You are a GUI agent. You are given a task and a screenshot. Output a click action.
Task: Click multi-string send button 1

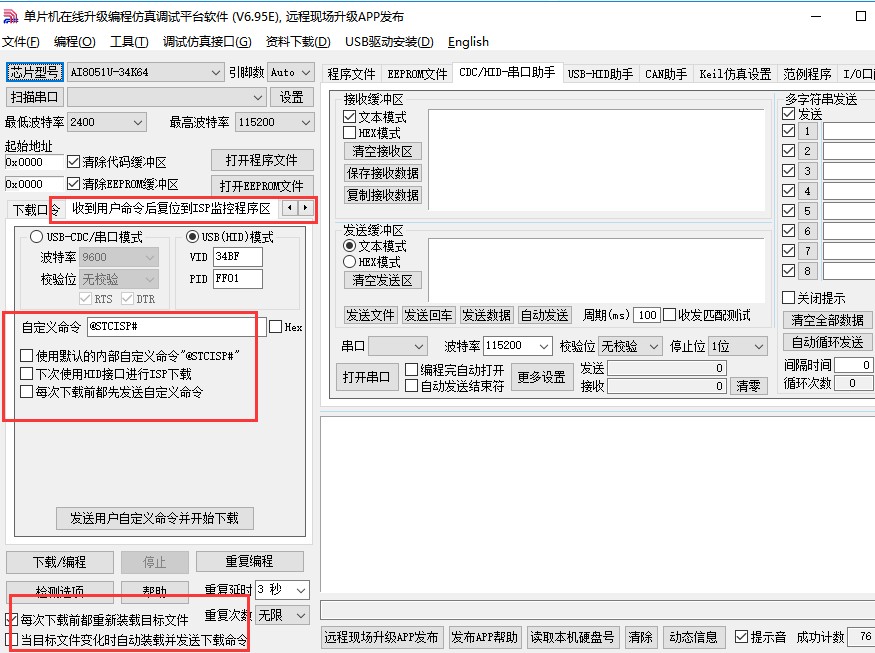[807, 131]
